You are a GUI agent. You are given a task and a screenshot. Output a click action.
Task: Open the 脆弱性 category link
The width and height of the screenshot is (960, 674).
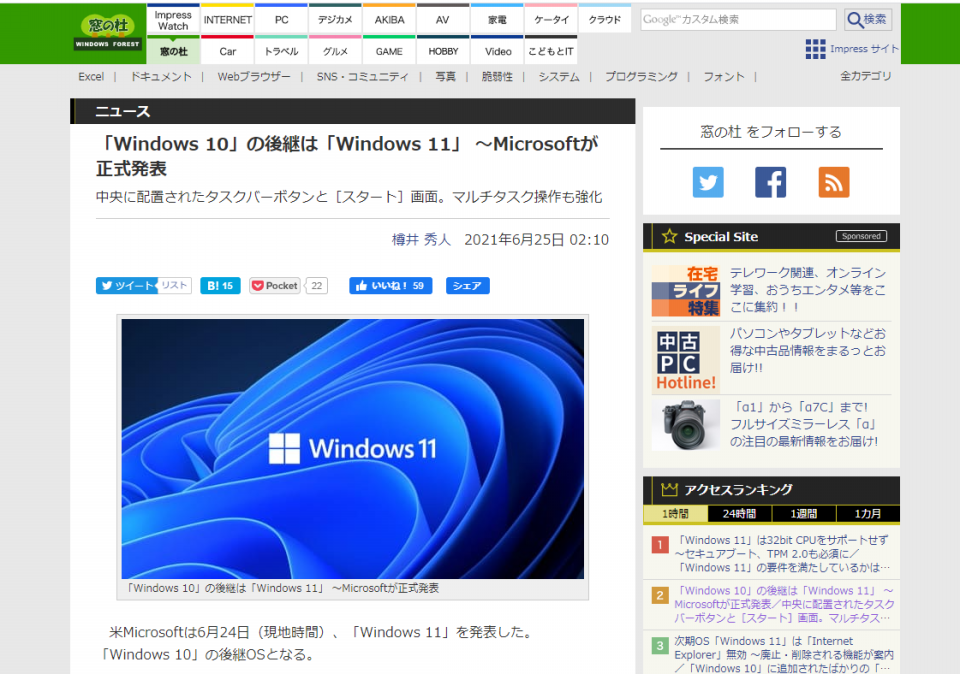pos(497,77)
